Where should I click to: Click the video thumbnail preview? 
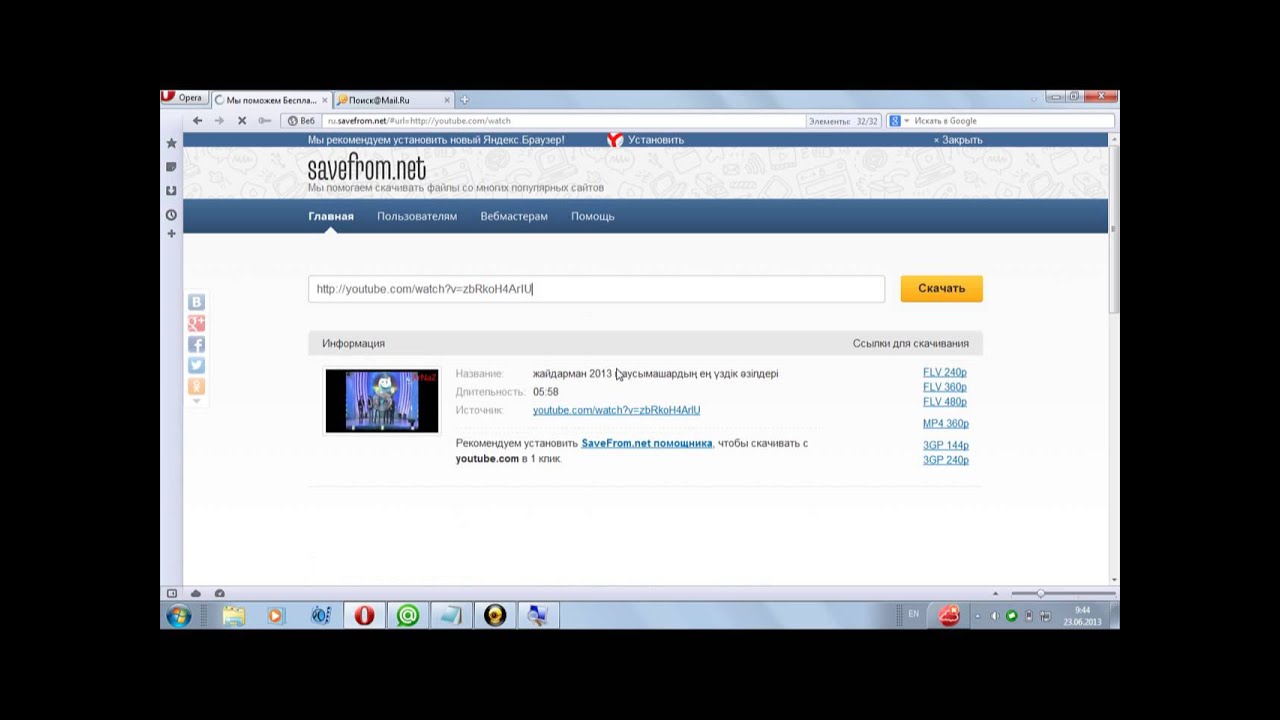(382, 401)
